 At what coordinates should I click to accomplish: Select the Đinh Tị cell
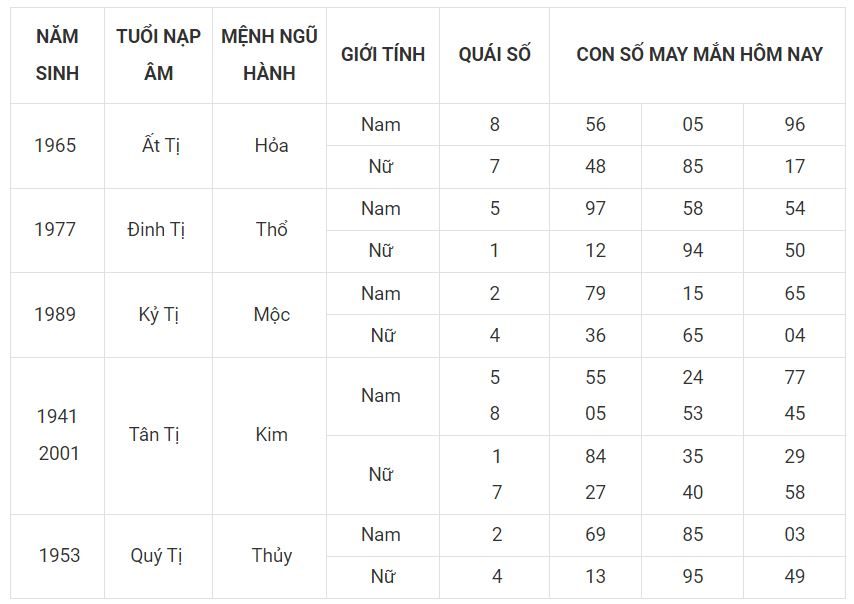coord(158,230)
